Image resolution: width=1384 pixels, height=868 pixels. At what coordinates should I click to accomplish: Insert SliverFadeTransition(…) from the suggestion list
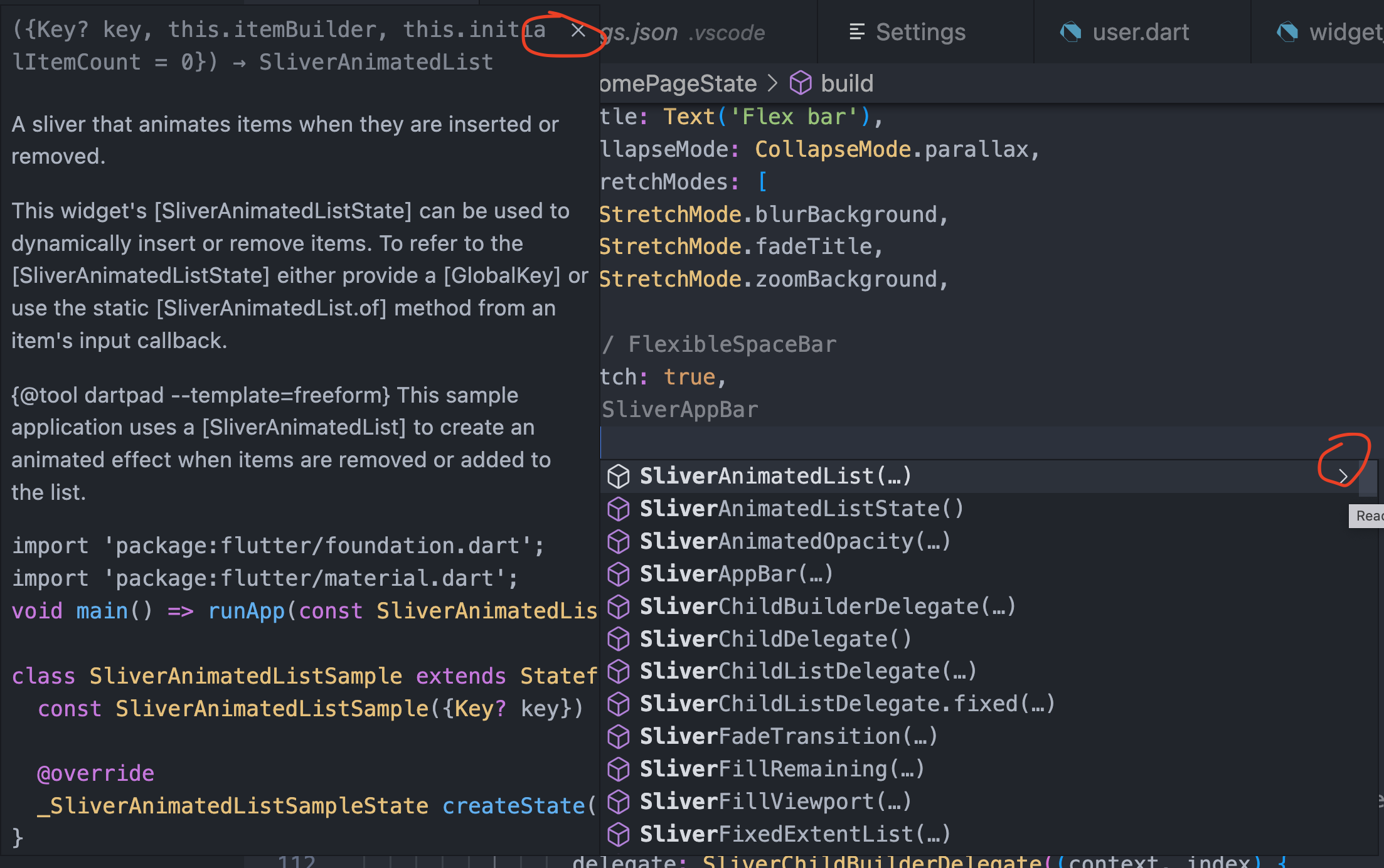coord(988,737)
